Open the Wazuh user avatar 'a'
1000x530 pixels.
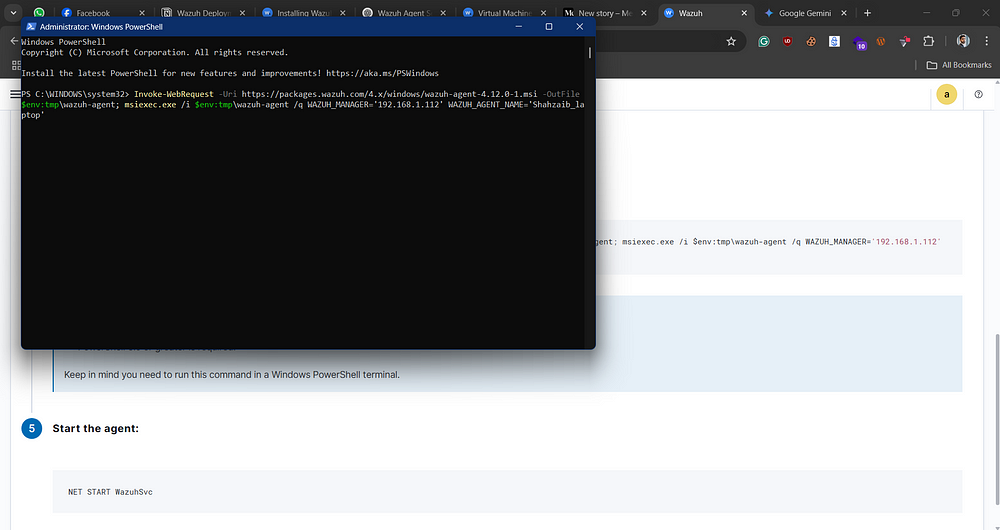point(946,94)
